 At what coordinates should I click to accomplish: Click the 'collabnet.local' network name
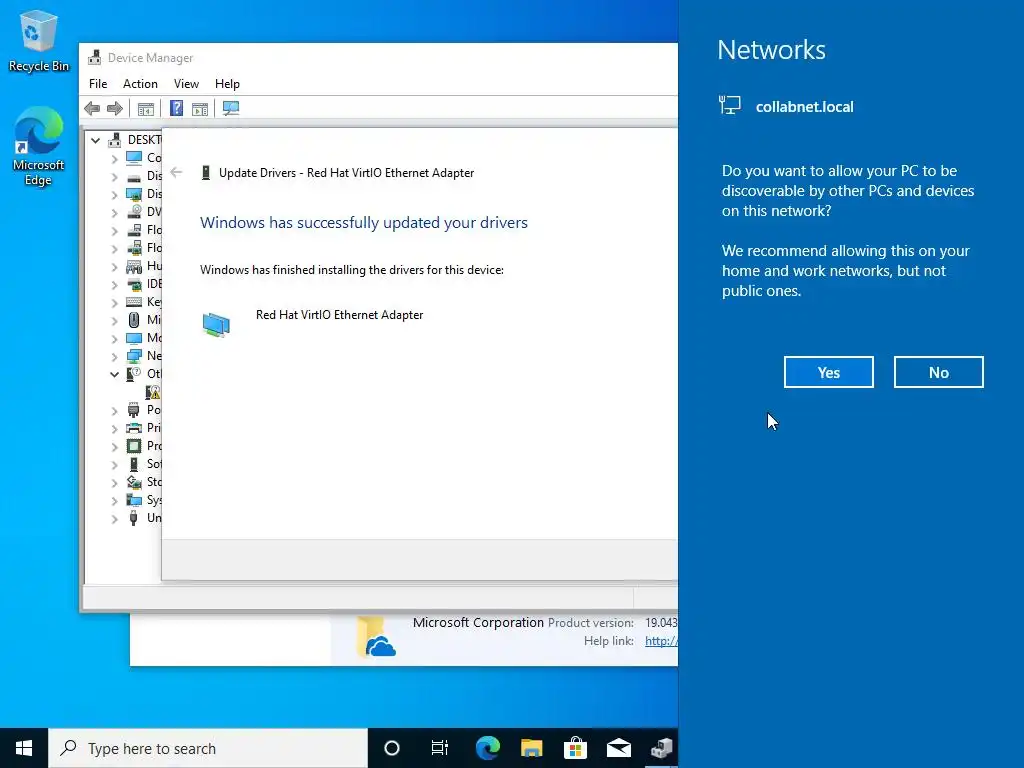[805, 106]
